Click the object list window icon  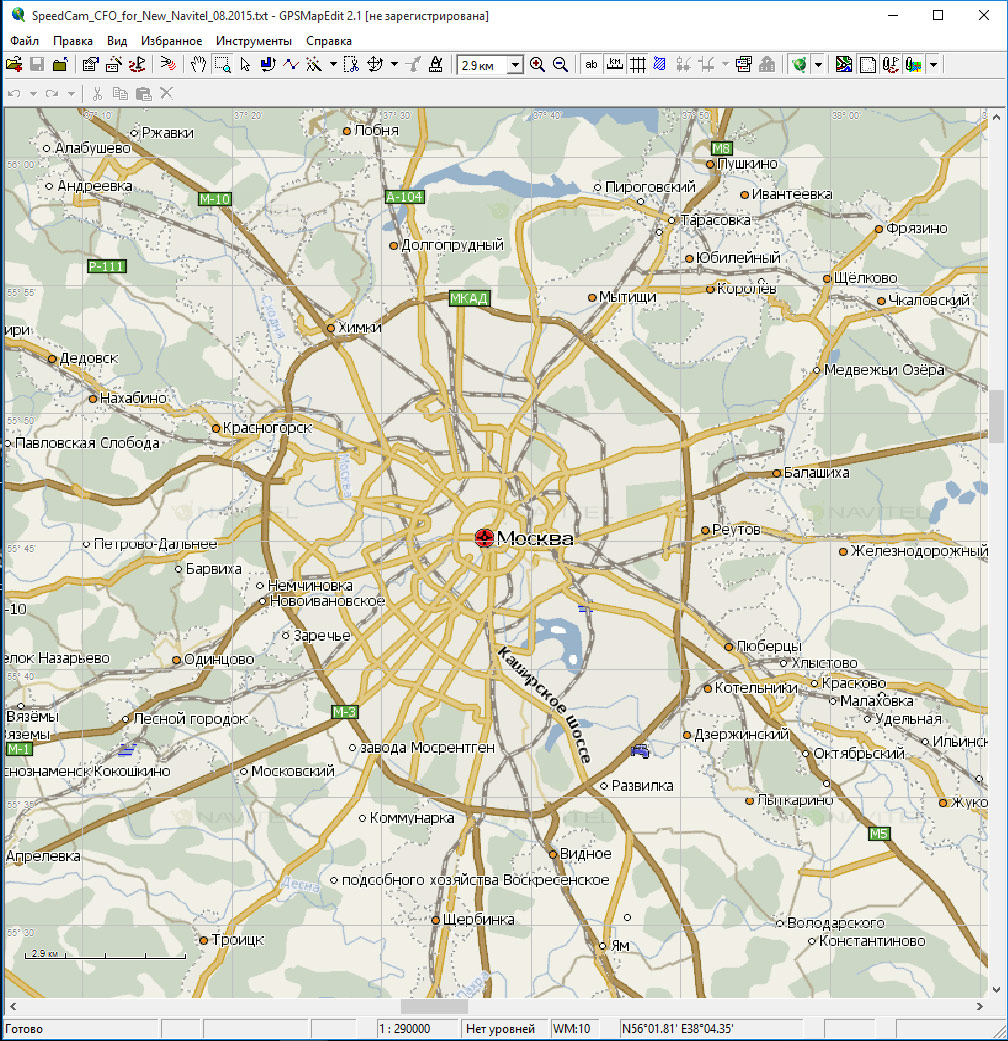744,64
